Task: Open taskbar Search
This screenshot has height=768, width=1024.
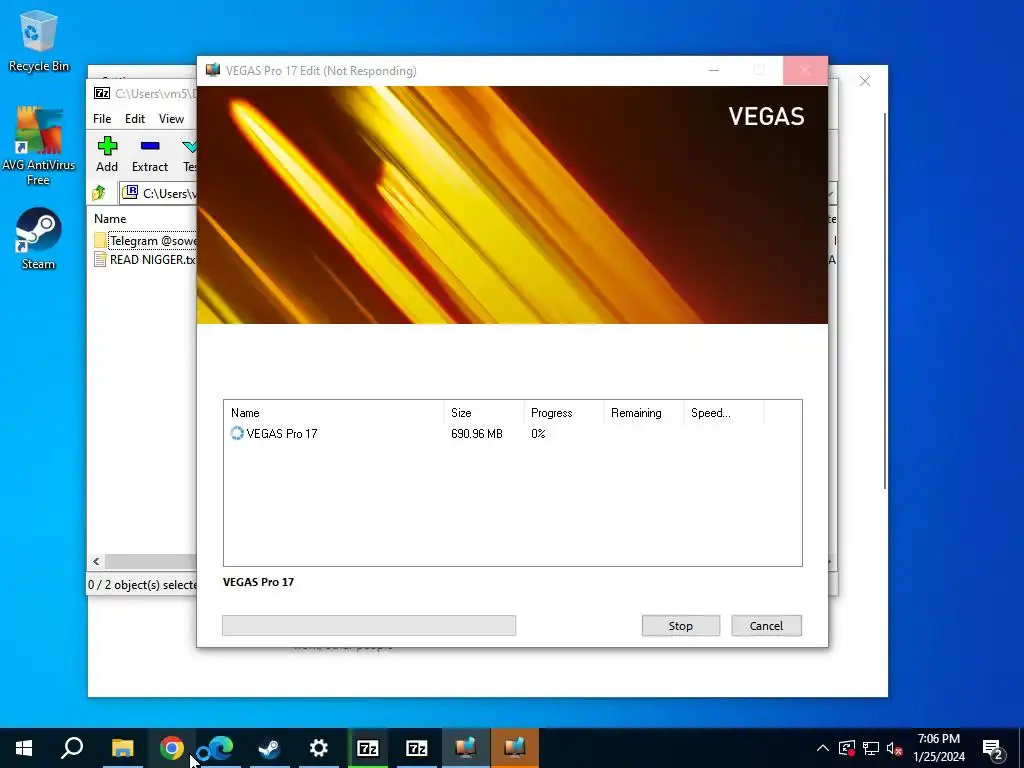Action: click(72, 748)
